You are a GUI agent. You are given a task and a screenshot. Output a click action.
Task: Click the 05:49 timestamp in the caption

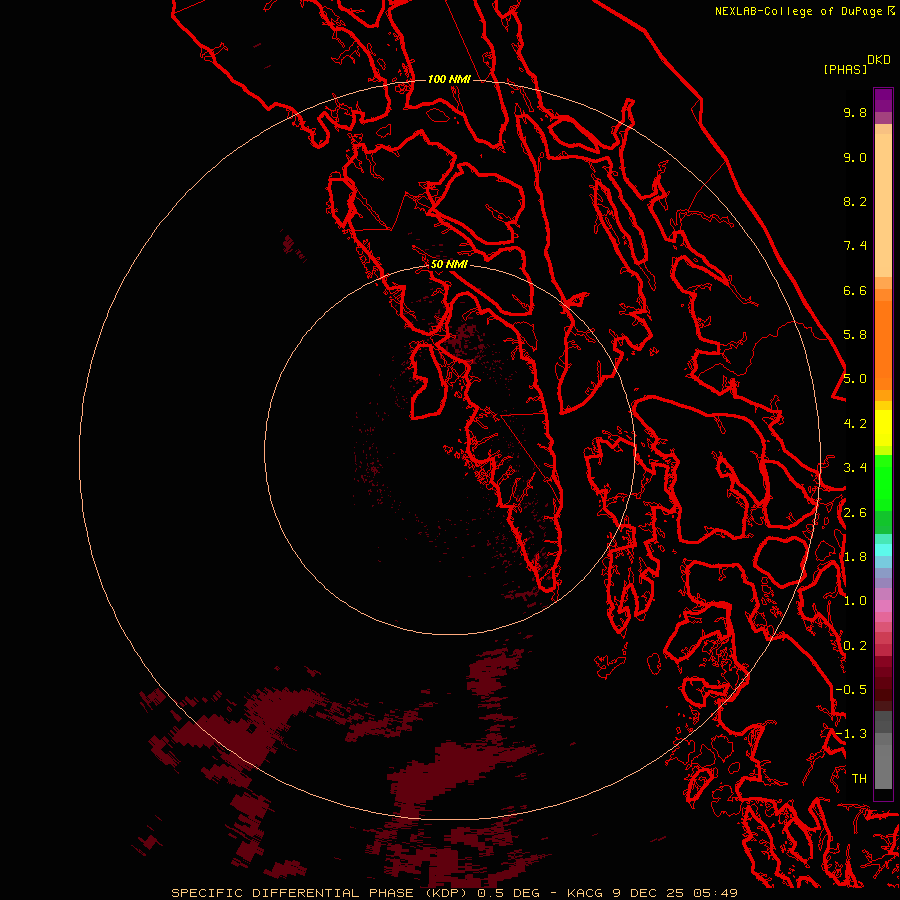(715, 893)
